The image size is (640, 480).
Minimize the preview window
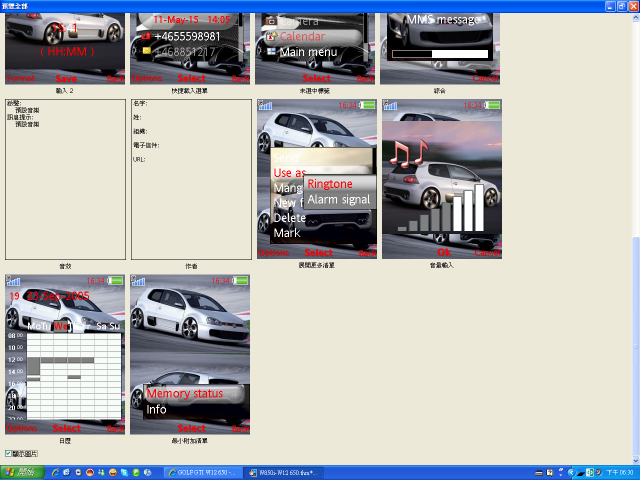click(x=610, y=6)
